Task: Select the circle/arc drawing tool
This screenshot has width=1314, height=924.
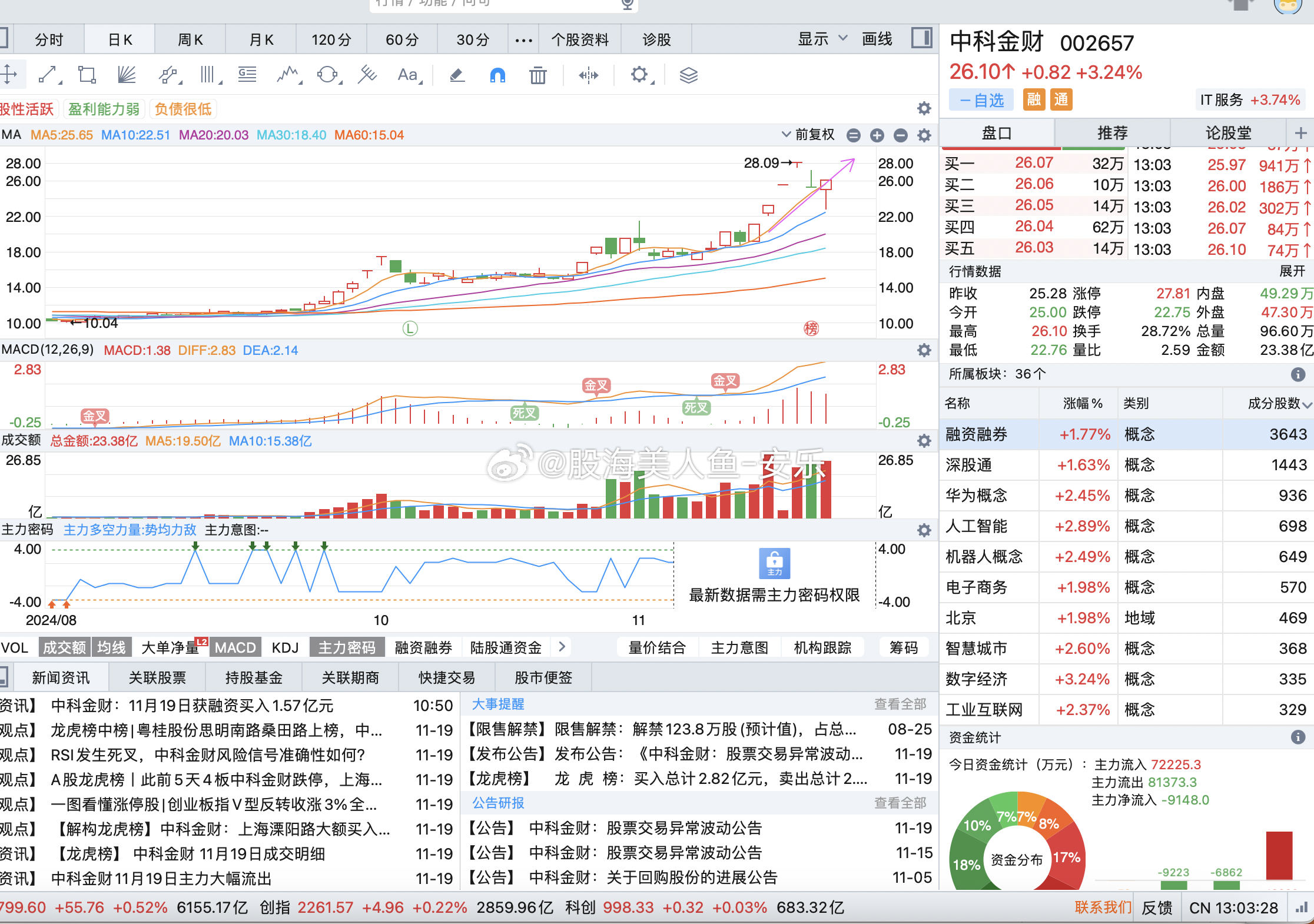Action: pyautogui.click(x=328, y=75)
